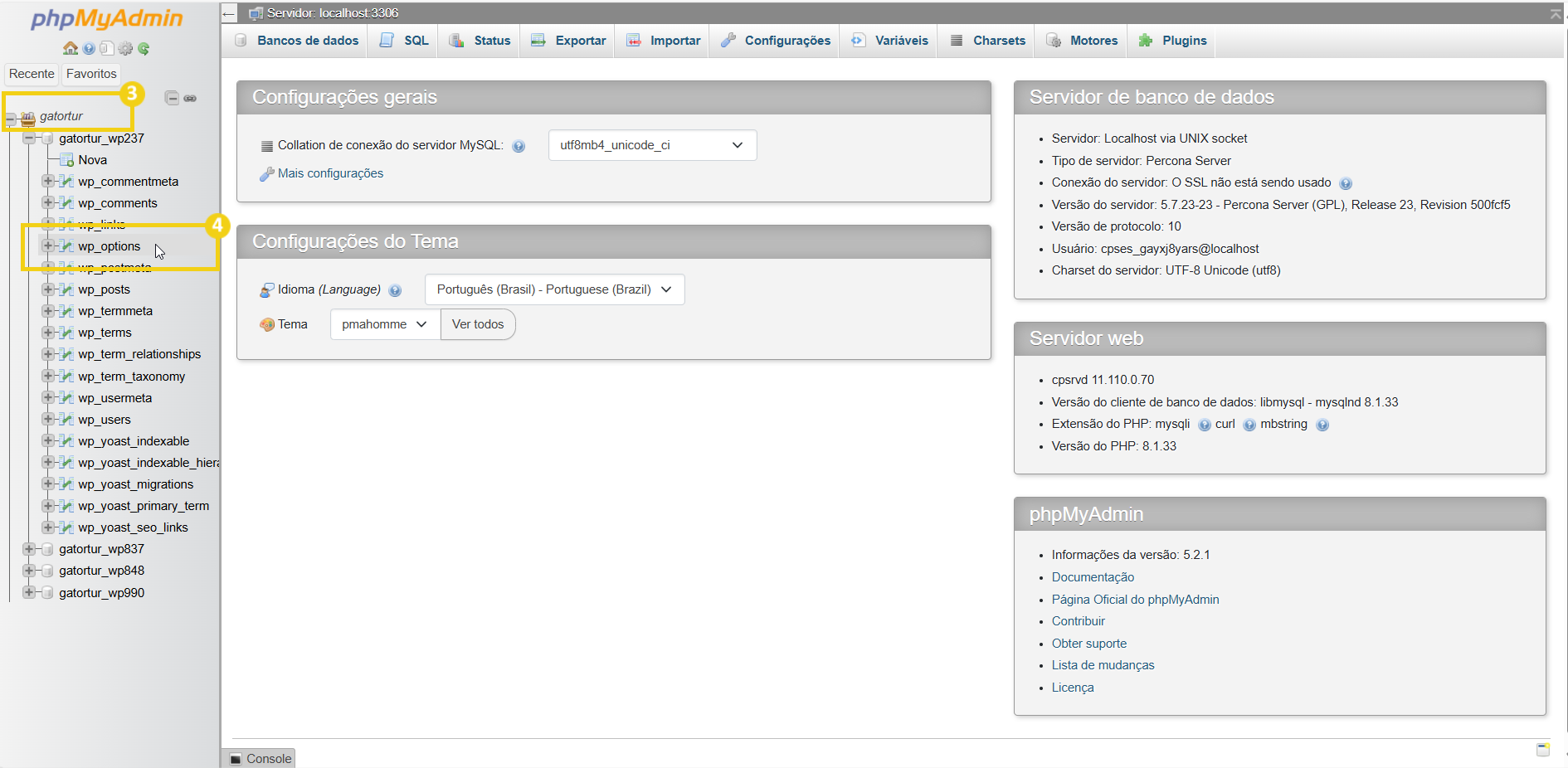Click help icon next to Idioma (Language)

(395, 290)
